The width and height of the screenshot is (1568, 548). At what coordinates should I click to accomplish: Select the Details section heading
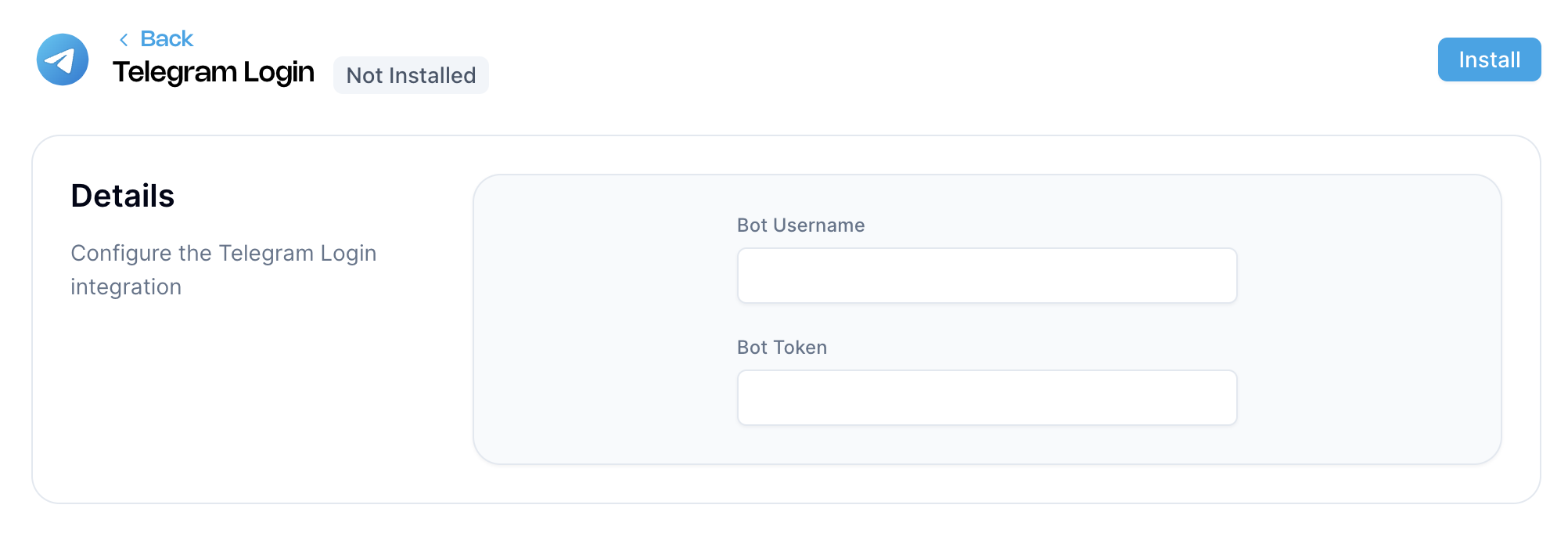(x=122, y=196)
